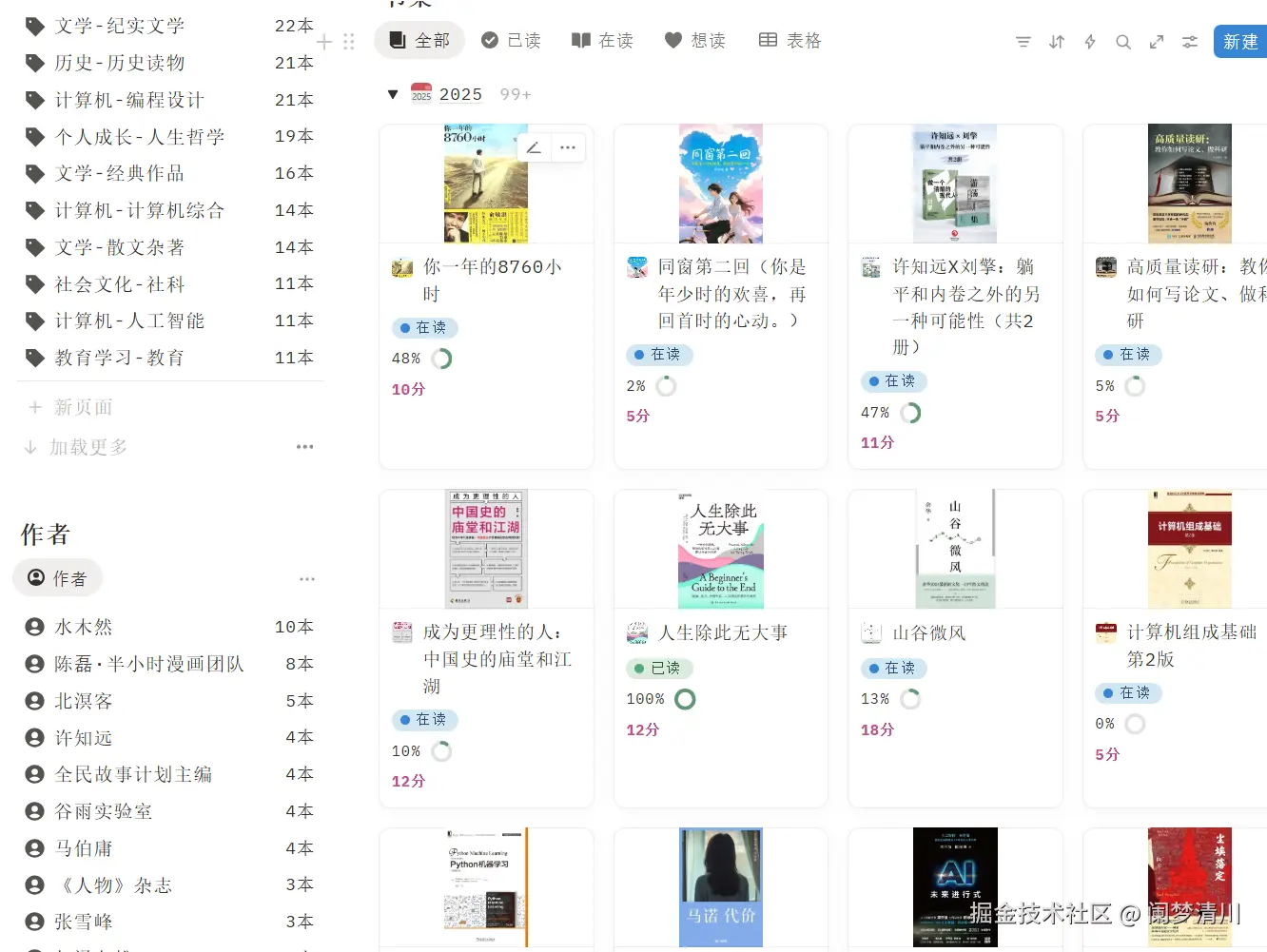Screen dimensions: 1267x952
Task: Open the 历史-历史读物 category
Action: point(169,63)
